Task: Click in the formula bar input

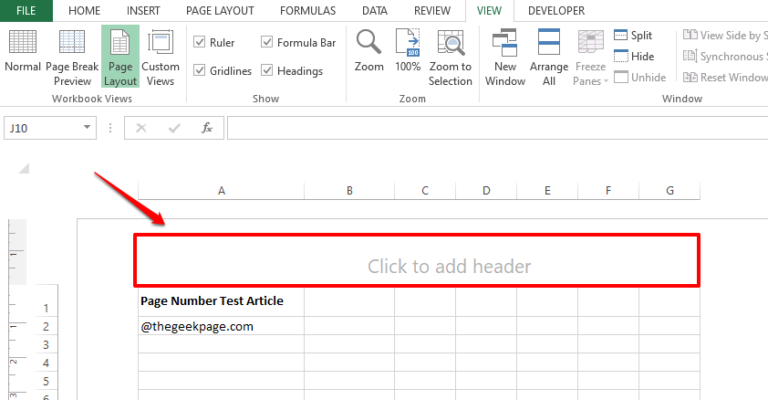Action: (497, 128)
